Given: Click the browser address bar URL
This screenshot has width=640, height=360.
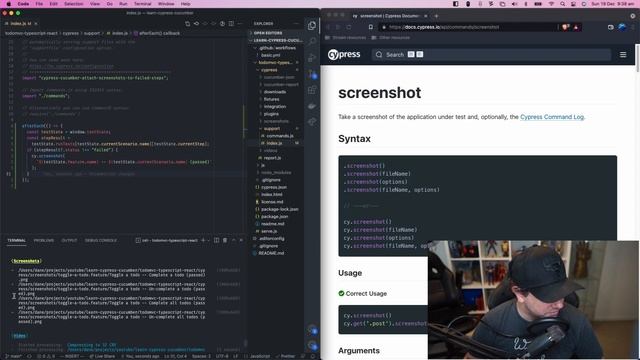Looking at the screenshot, I should point(444,27).
